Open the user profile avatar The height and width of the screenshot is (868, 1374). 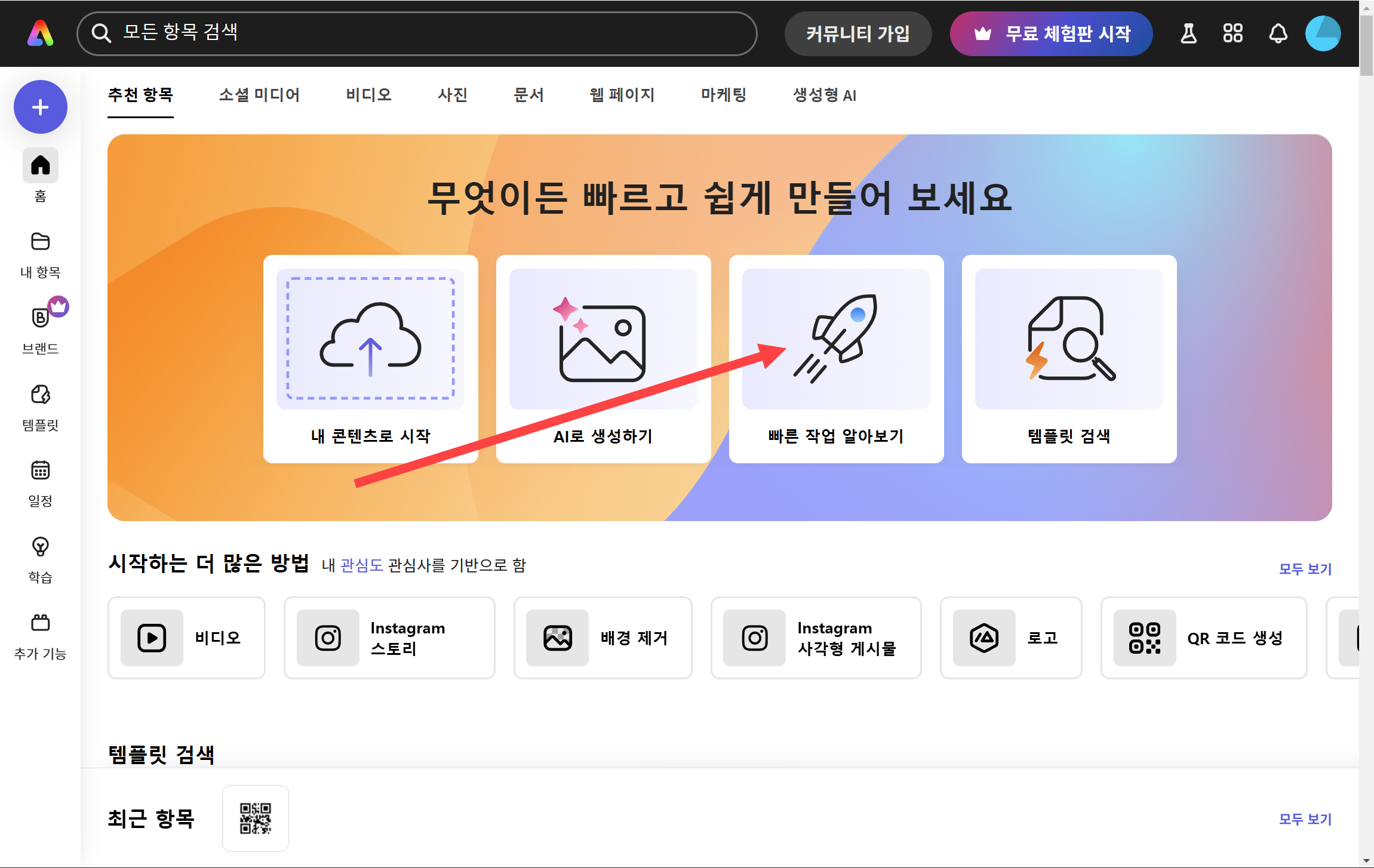coord(1323,33)
